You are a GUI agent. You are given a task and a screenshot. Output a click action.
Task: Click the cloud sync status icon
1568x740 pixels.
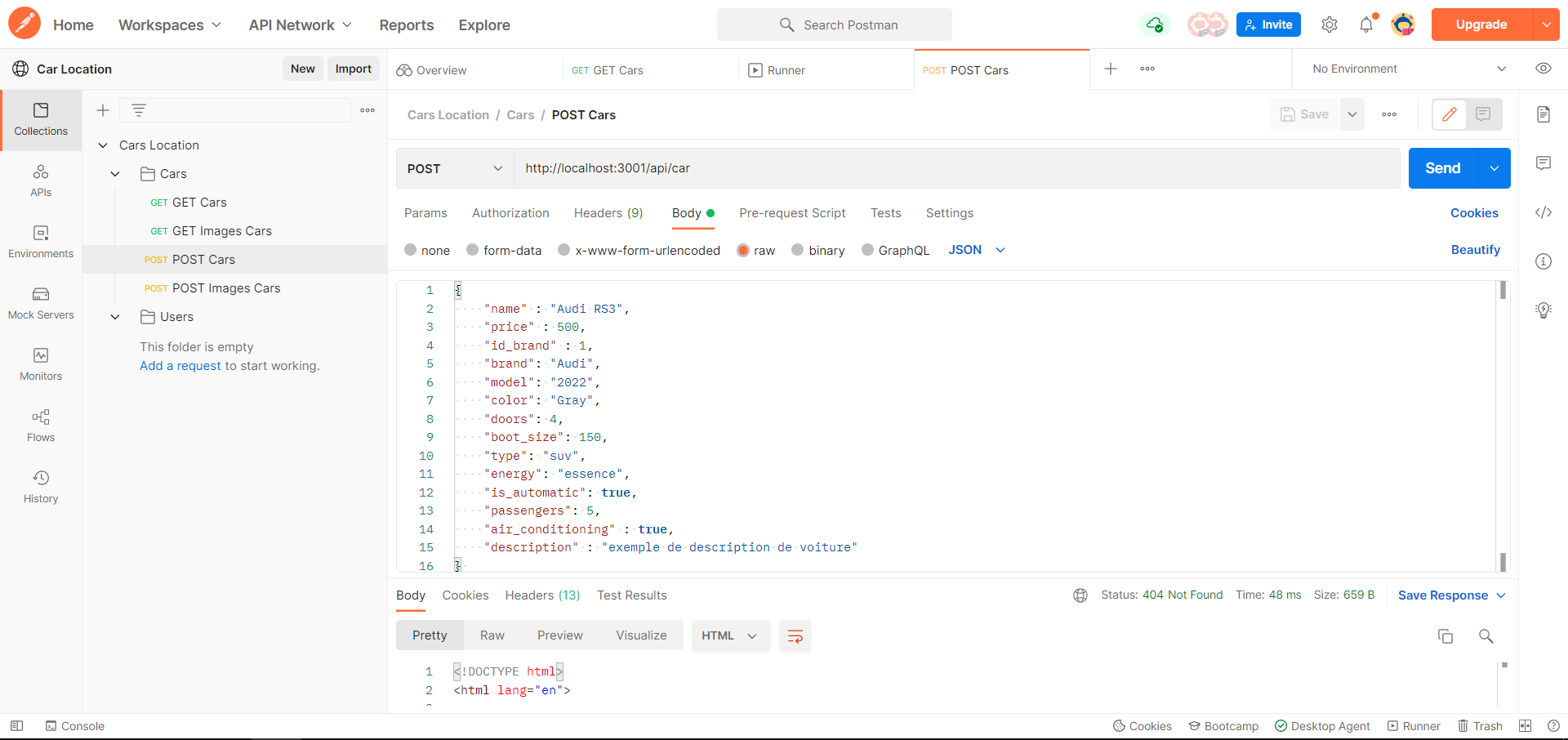pos(1155,25)
